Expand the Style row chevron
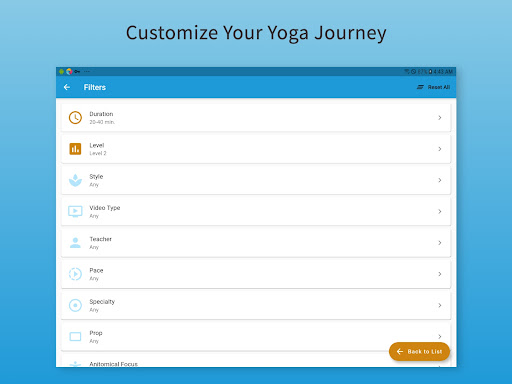The image size is (512, 384). pyautogui.click(x=440, y=180)
